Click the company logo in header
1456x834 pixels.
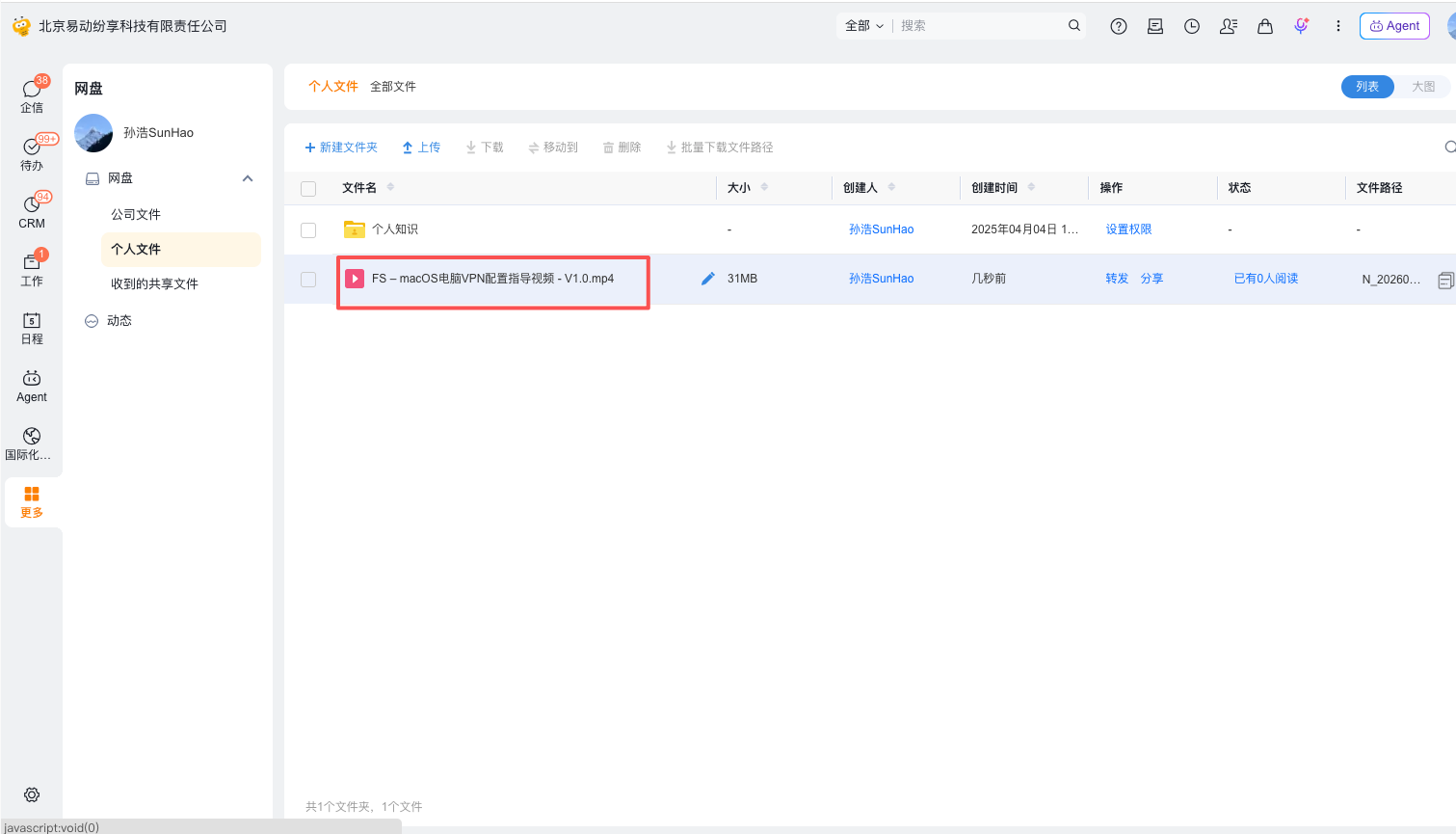pyautogui.click(x=21, y=26)
